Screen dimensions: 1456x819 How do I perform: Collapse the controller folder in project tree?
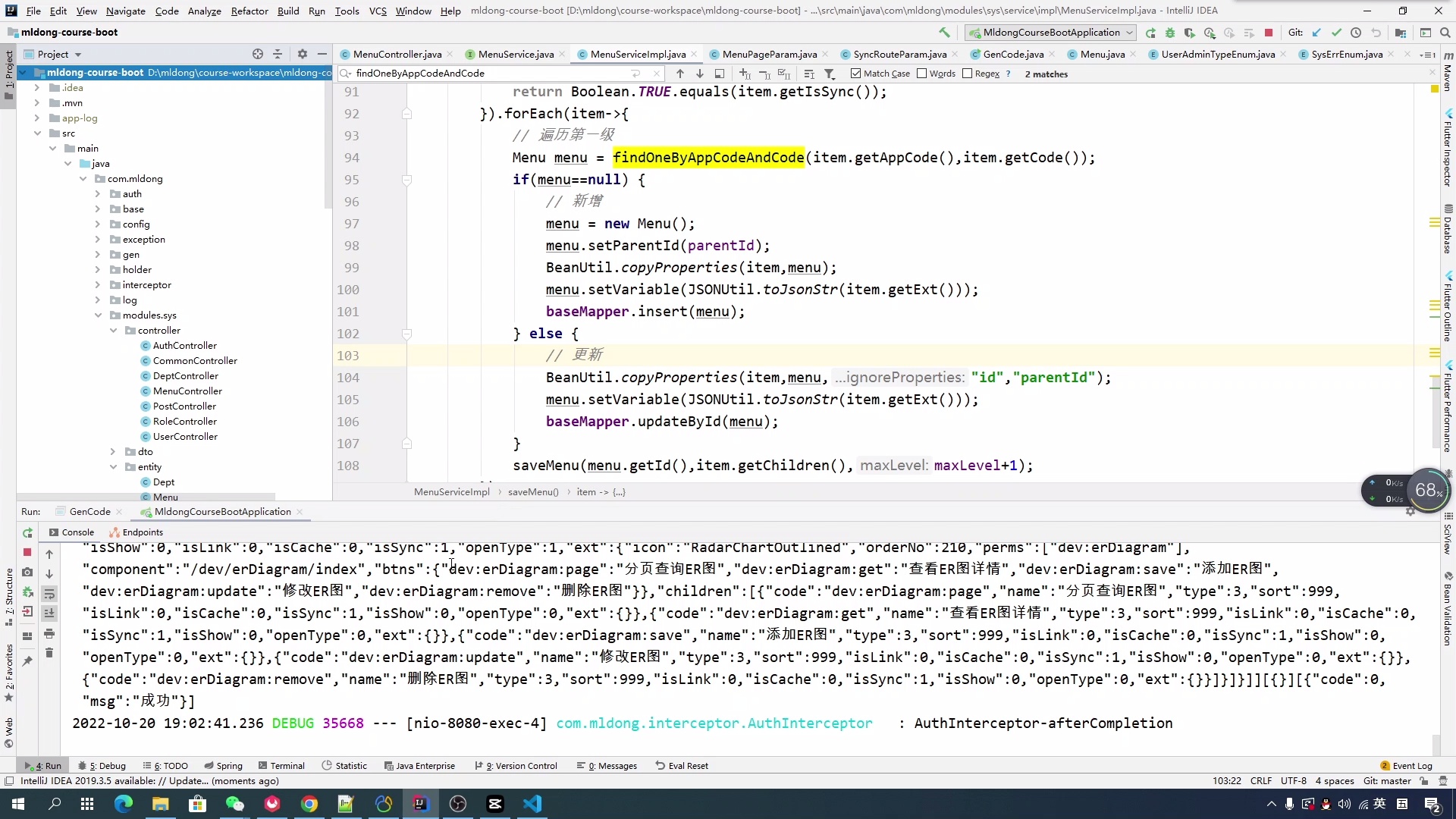113,331
